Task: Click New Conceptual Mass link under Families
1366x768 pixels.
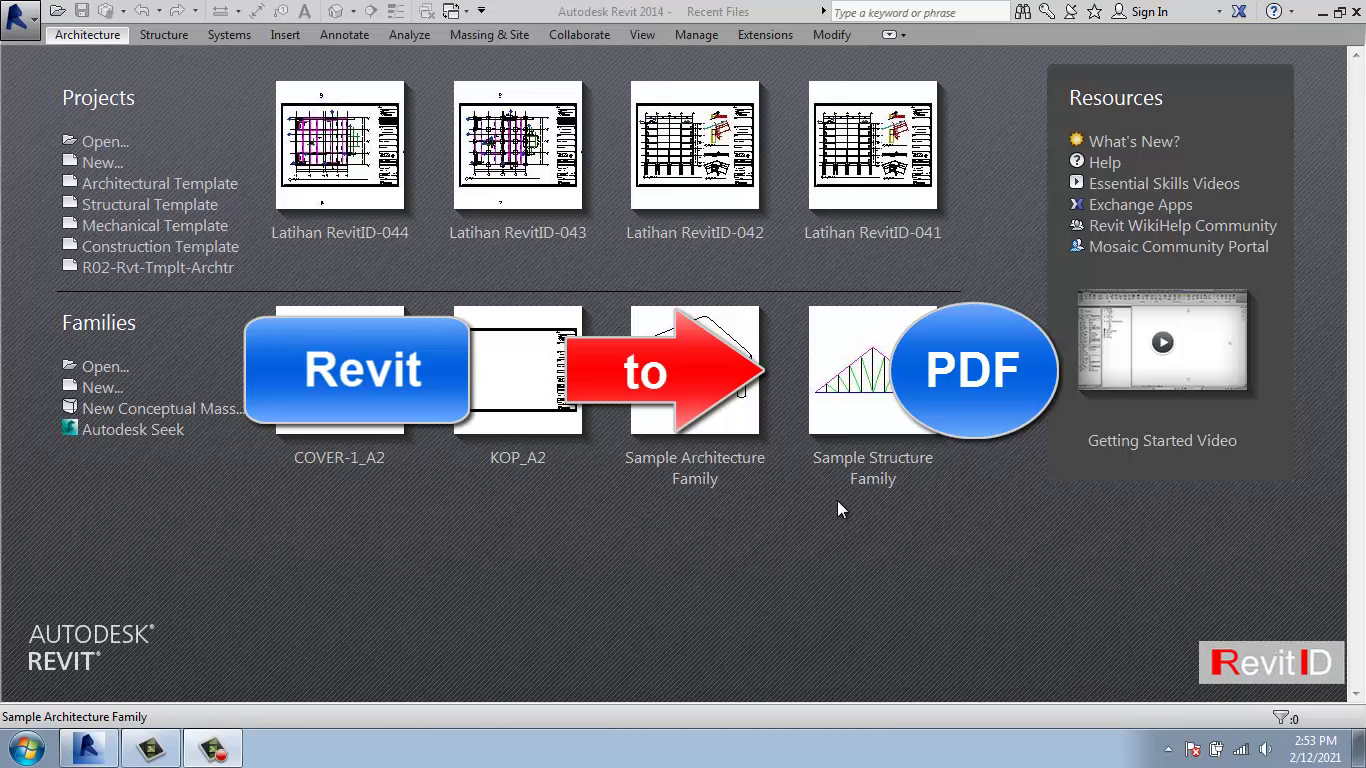Action: point(163,408)
